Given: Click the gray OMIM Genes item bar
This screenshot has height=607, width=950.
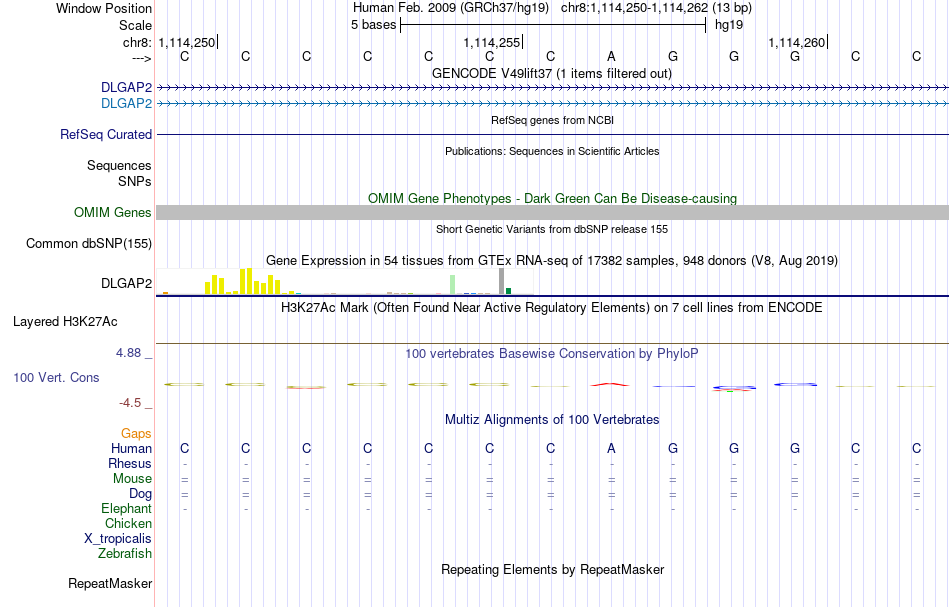Looking at the screenshot, I should coord(553,213).
